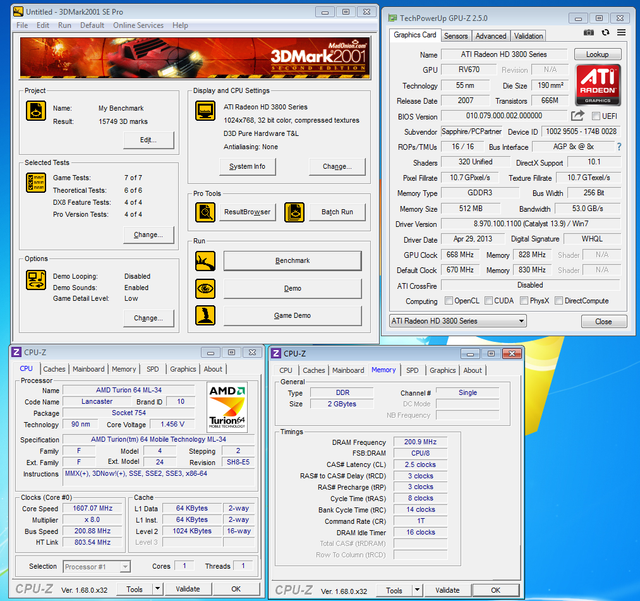Expand Tools dropdown arrow in left CPU-Z

pos(158,589)
